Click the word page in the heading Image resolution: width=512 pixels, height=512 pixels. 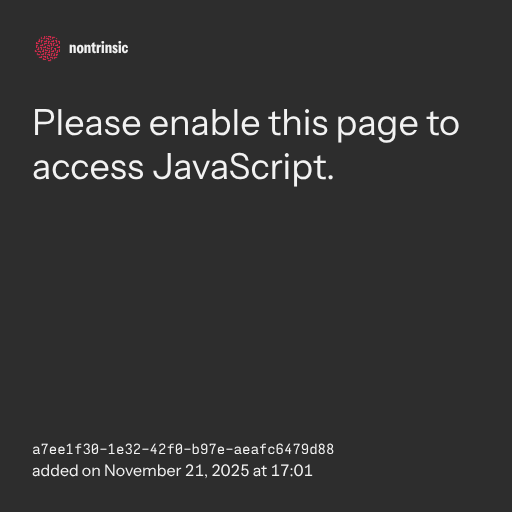coord(377,127)
